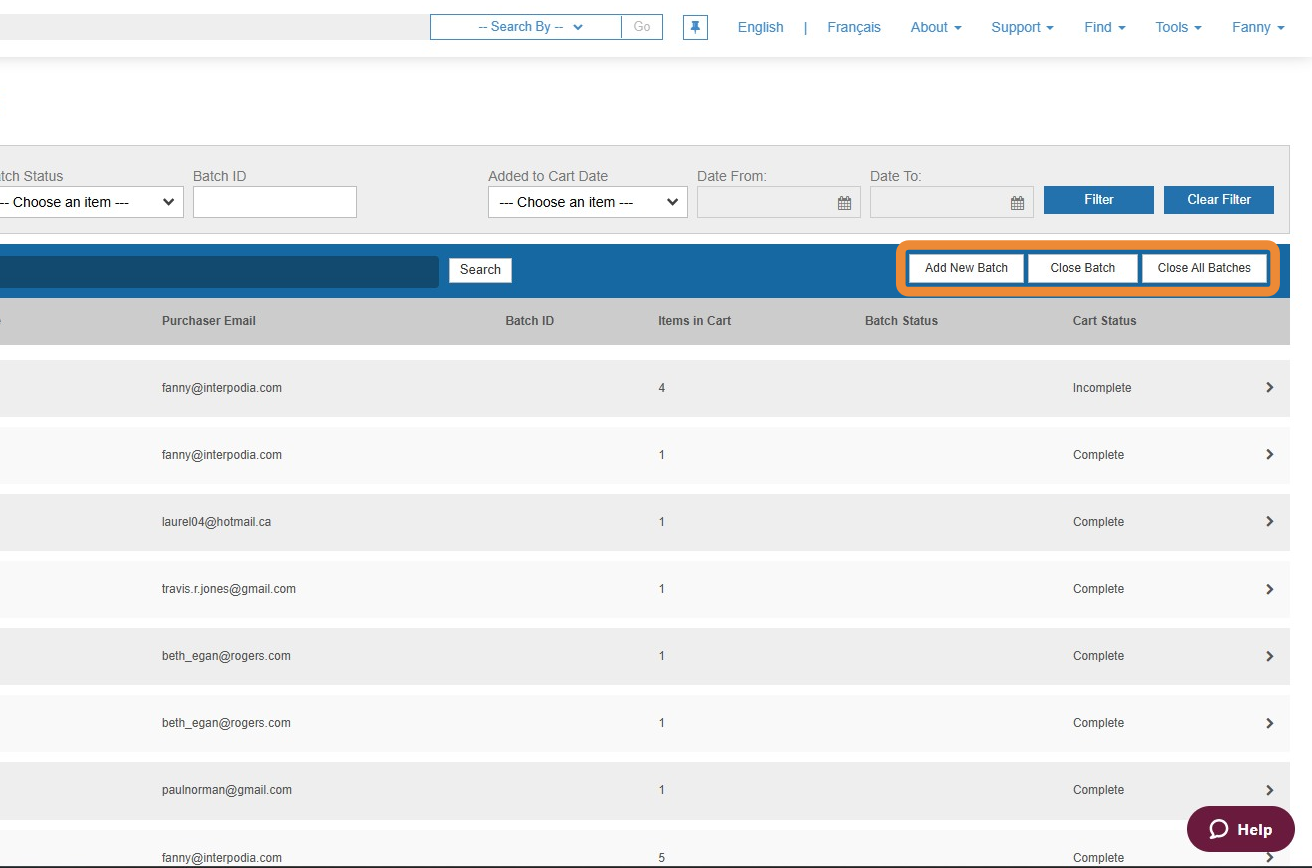
Task: Open paulnorman@gmail.com row chevron
Action: coord(1269,790)
